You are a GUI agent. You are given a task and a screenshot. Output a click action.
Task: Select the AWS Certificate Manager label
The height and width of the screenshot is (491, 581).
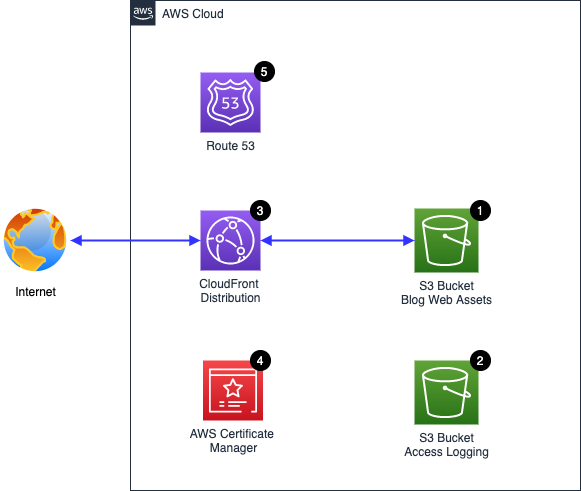coord(232,441)
